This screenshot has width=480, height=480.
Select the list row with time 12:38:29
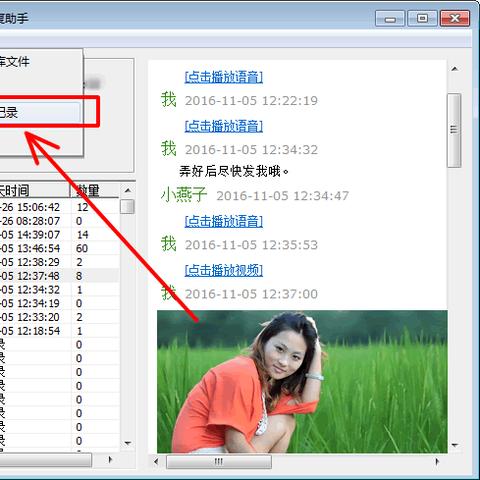coord(60,262)
